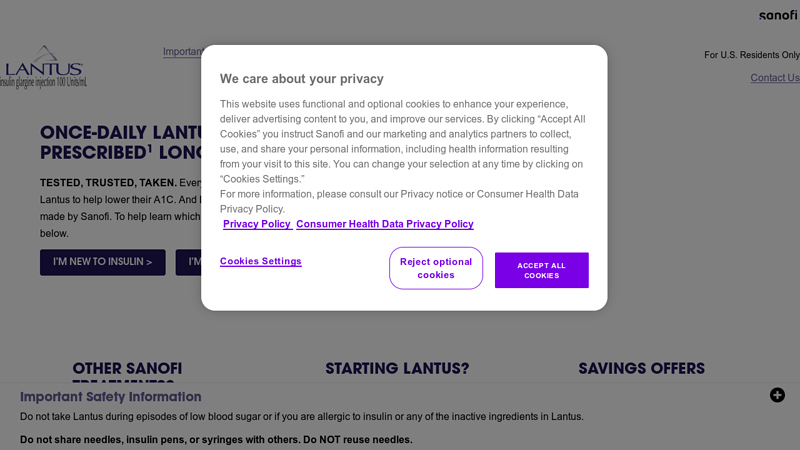Accept all cookies
Image resolution: width=800 pixels, height=450 pixels.
[541, 270]
